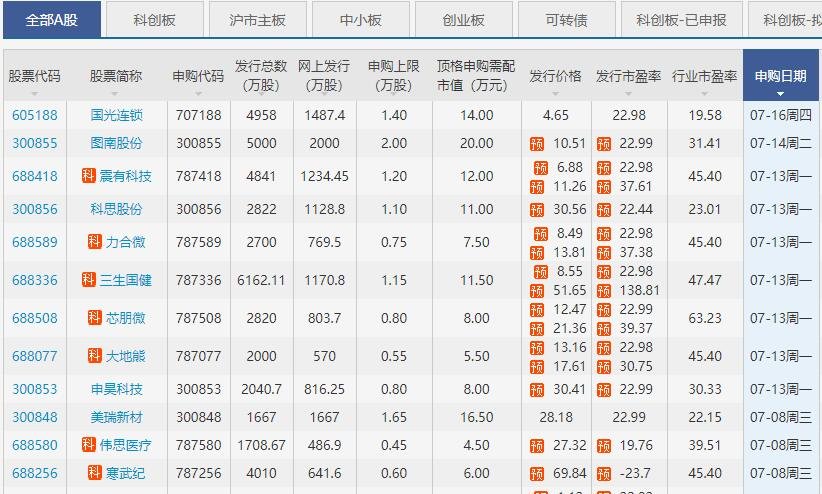Open the 可转债 tab
The width and height of the screenshot is (822, 494).
(567, 20)
